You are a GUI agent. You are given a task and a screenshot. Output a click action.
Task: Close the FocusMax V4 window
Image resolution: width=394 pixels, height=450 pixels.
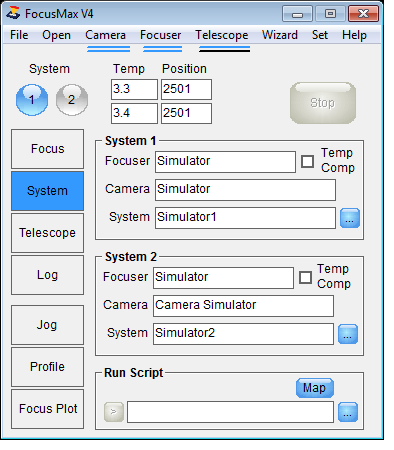(x=363, y=14)
